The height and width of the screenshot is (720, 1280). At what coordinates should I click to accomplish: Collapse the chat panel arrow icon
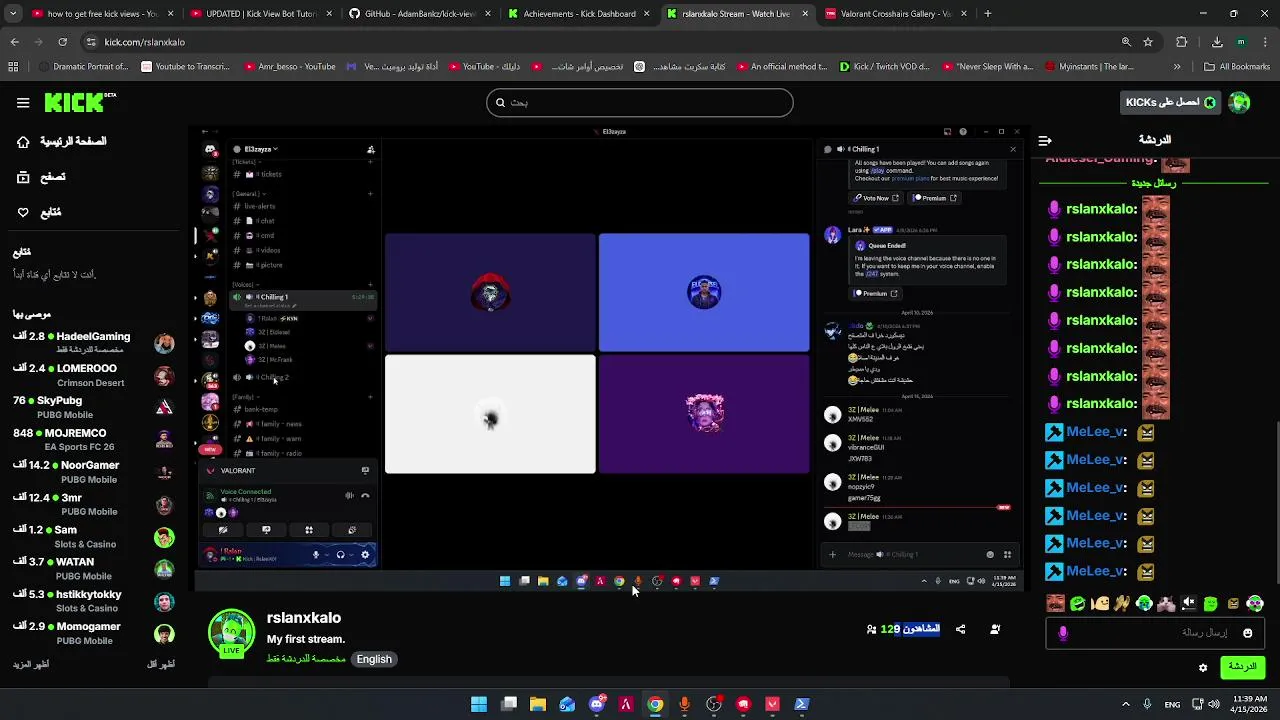pos(1045,141)
